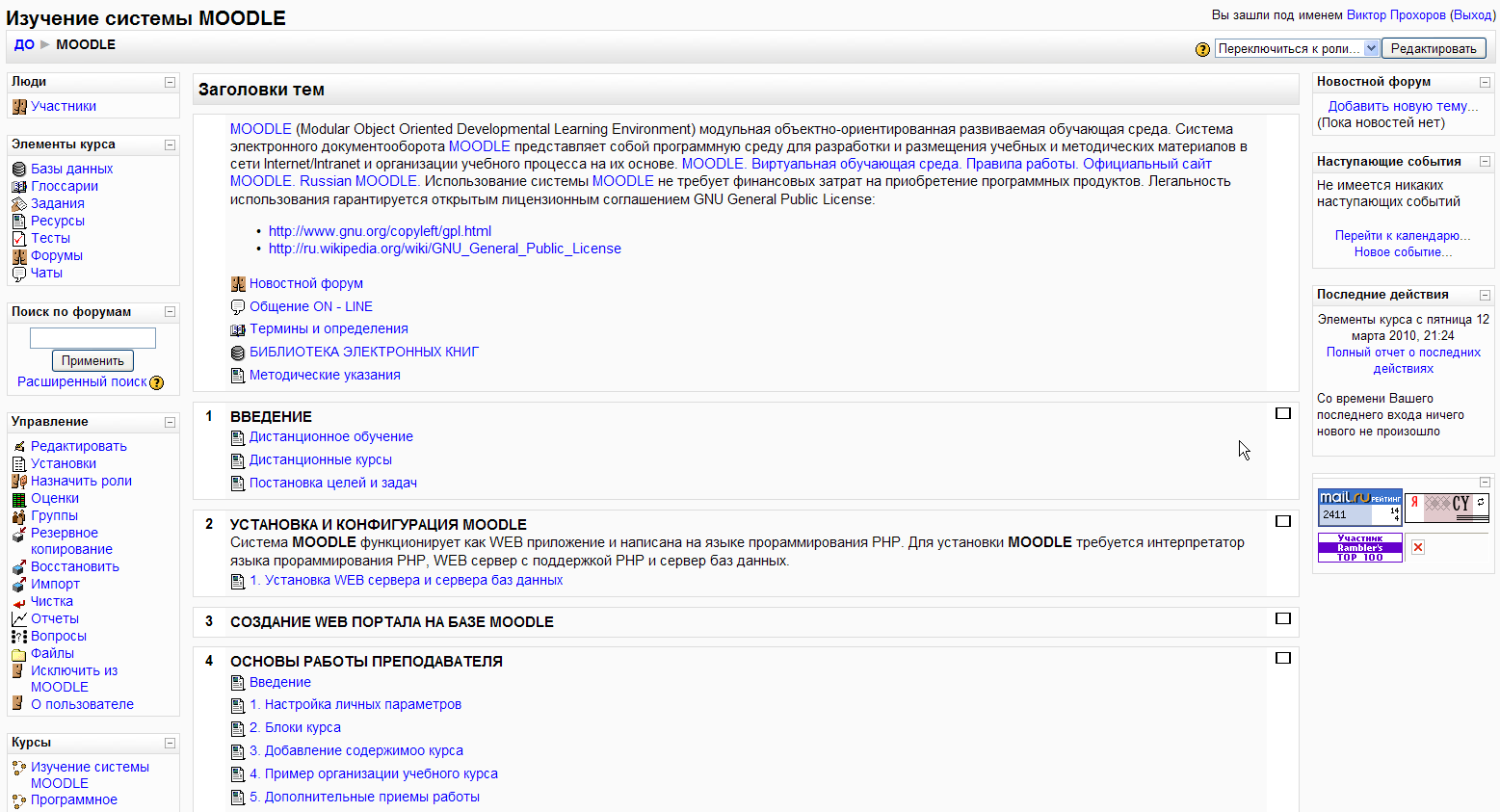Collapse the Управление block
This screenshot has height=812, width=1500.
click(x=171, y=423)
